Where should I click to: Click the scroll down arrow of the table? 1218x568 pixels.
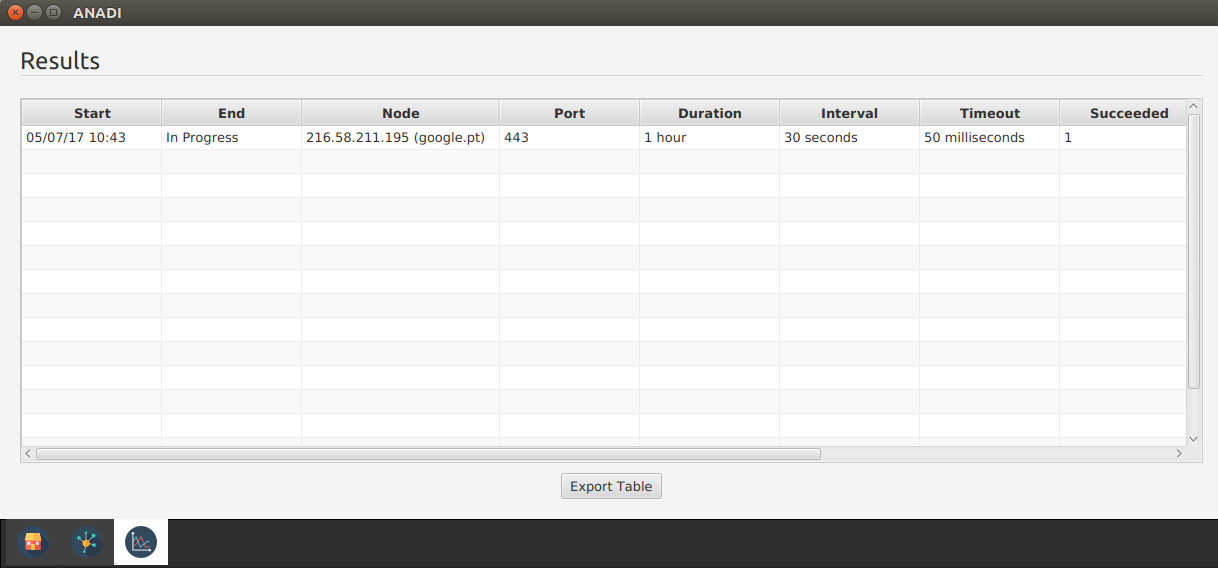click(x=1193, y=439)
